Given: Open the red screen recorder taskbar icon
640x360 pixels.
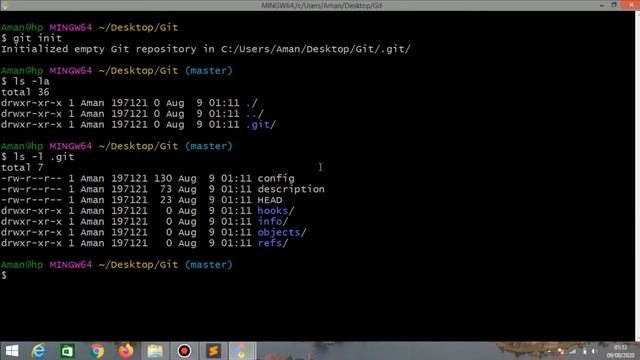Looking at the screenshot, I should (x=184, y=351).
